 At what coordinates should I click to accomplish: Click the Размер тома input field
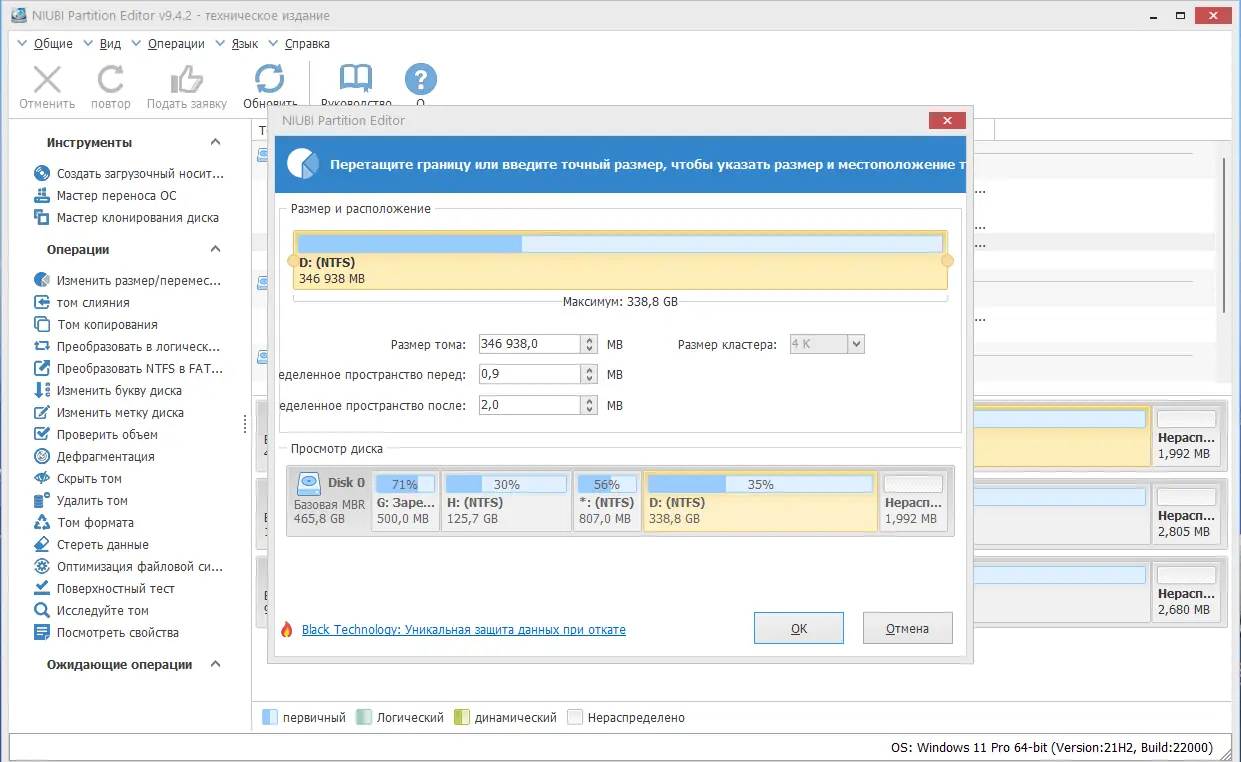[x=529, y=344]
